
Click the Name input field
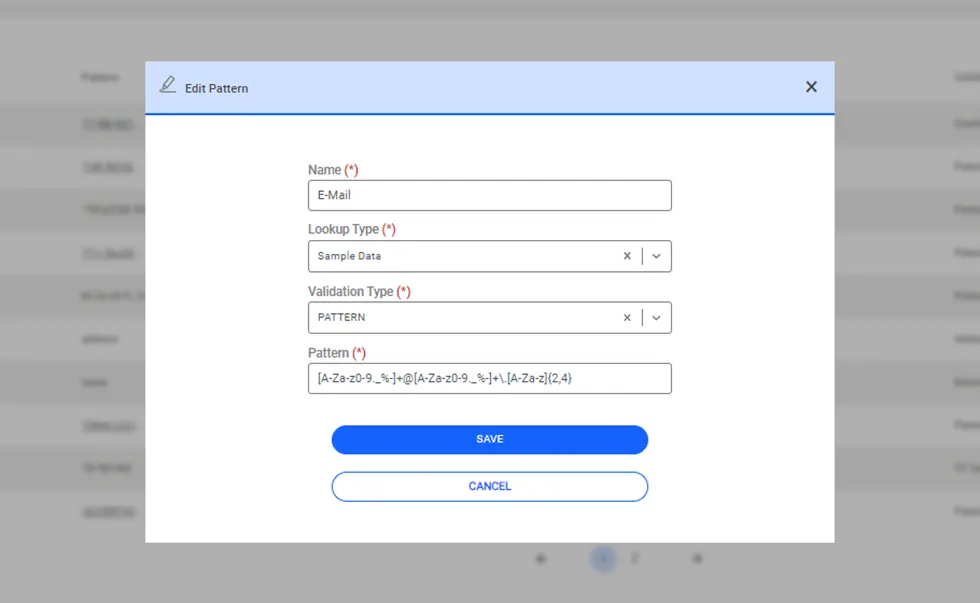(489, 196)
